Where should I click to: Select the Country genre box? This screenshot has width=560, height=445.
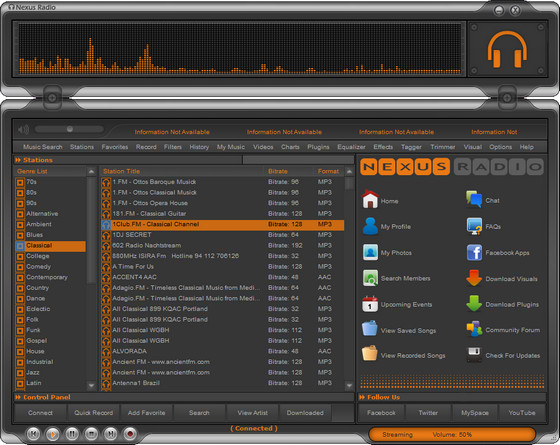pos(20,288)
